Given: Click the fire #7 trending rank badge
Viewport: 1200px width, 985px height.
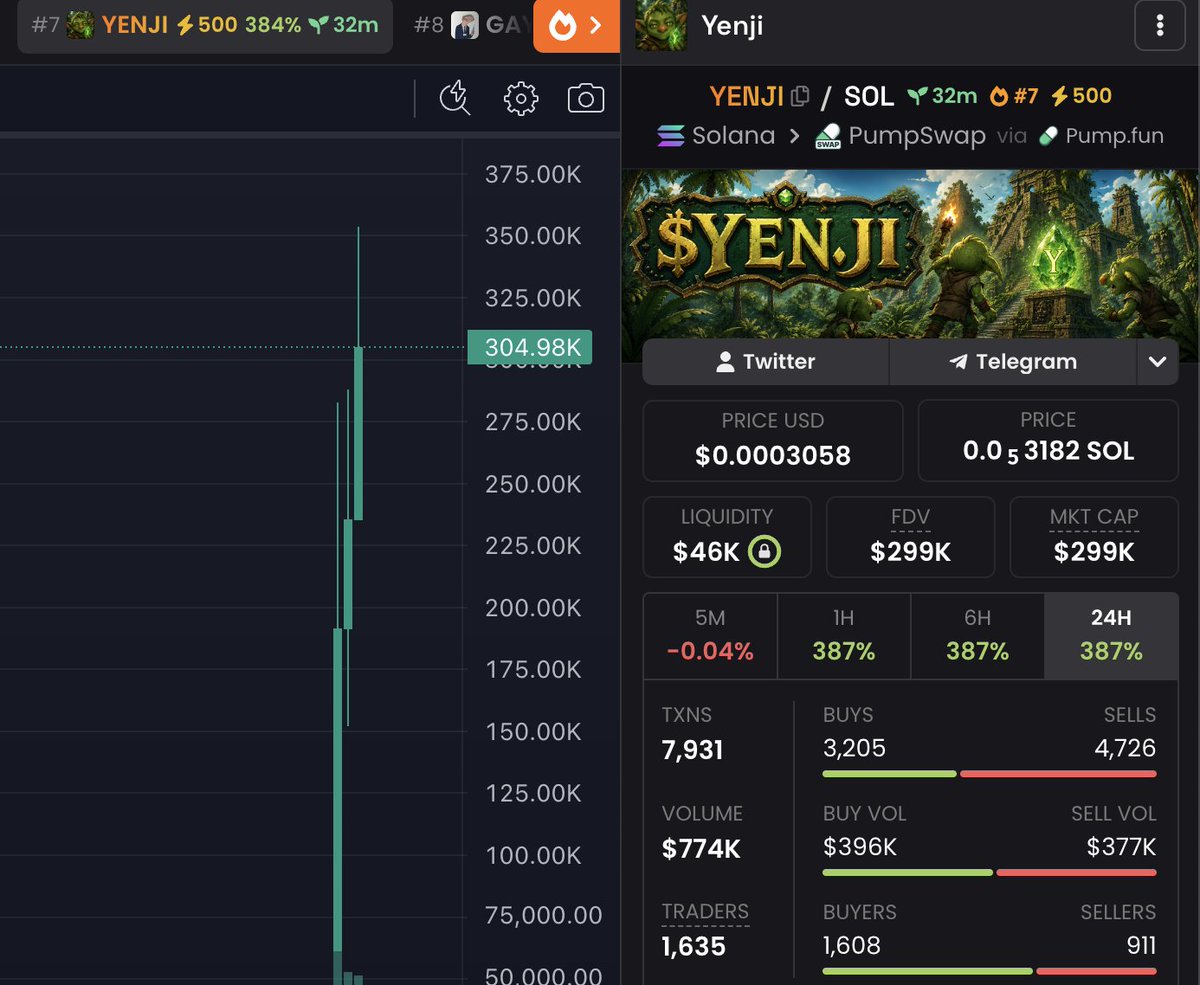Looking at the screenshot, I should (1014, 96).
